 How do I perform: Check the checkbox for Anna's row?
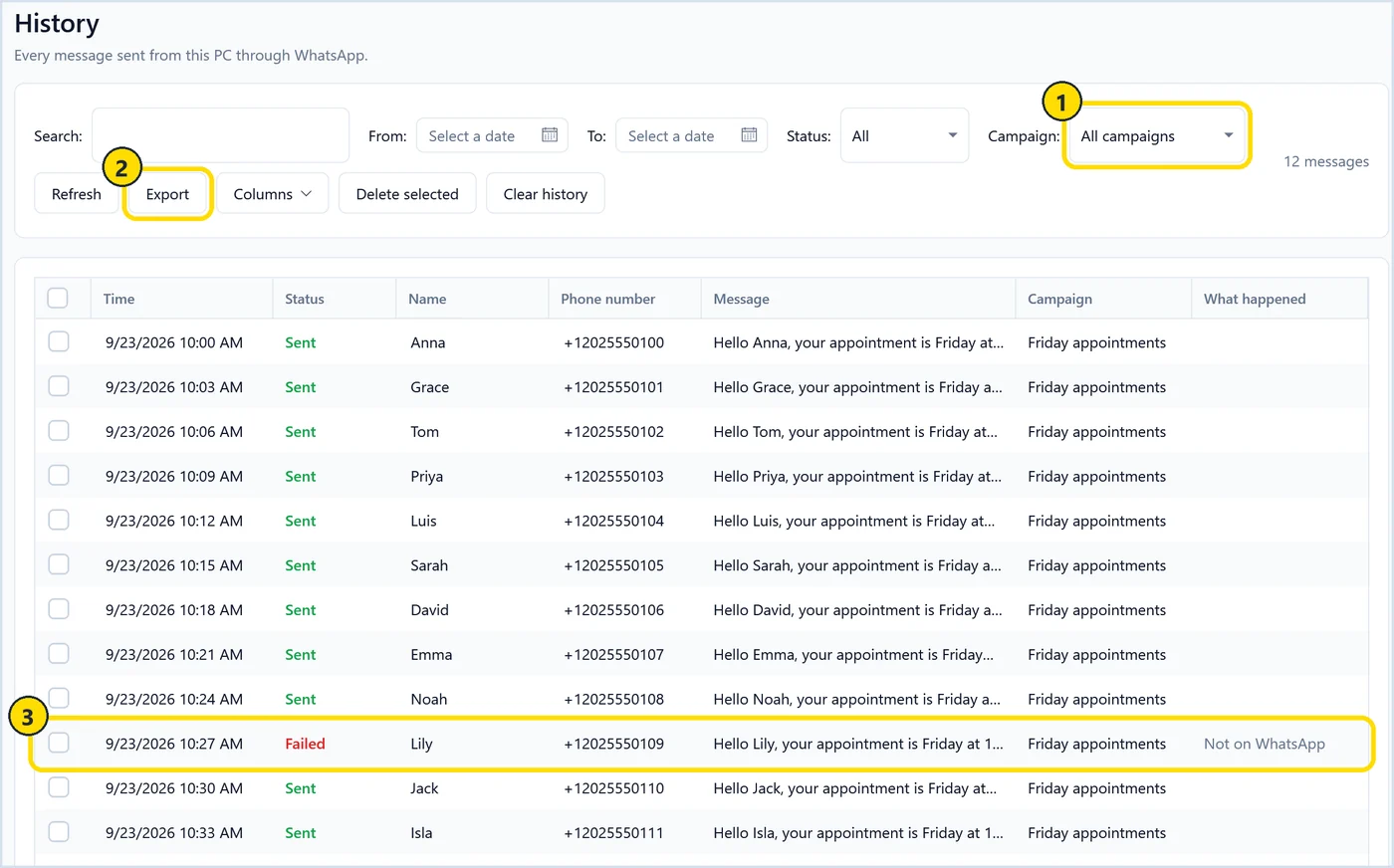tap(59, 341)
